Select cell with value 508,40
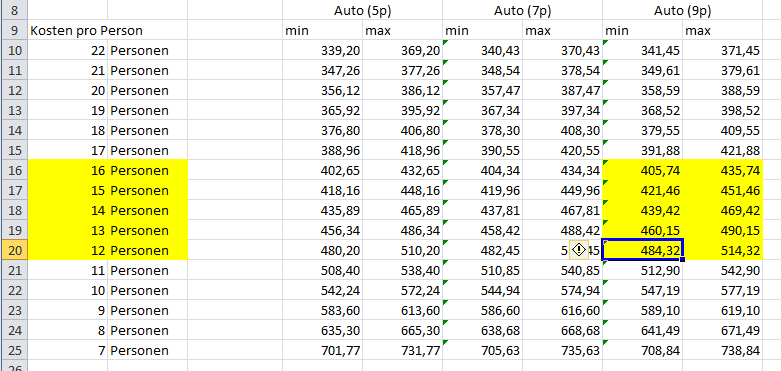 322,270
